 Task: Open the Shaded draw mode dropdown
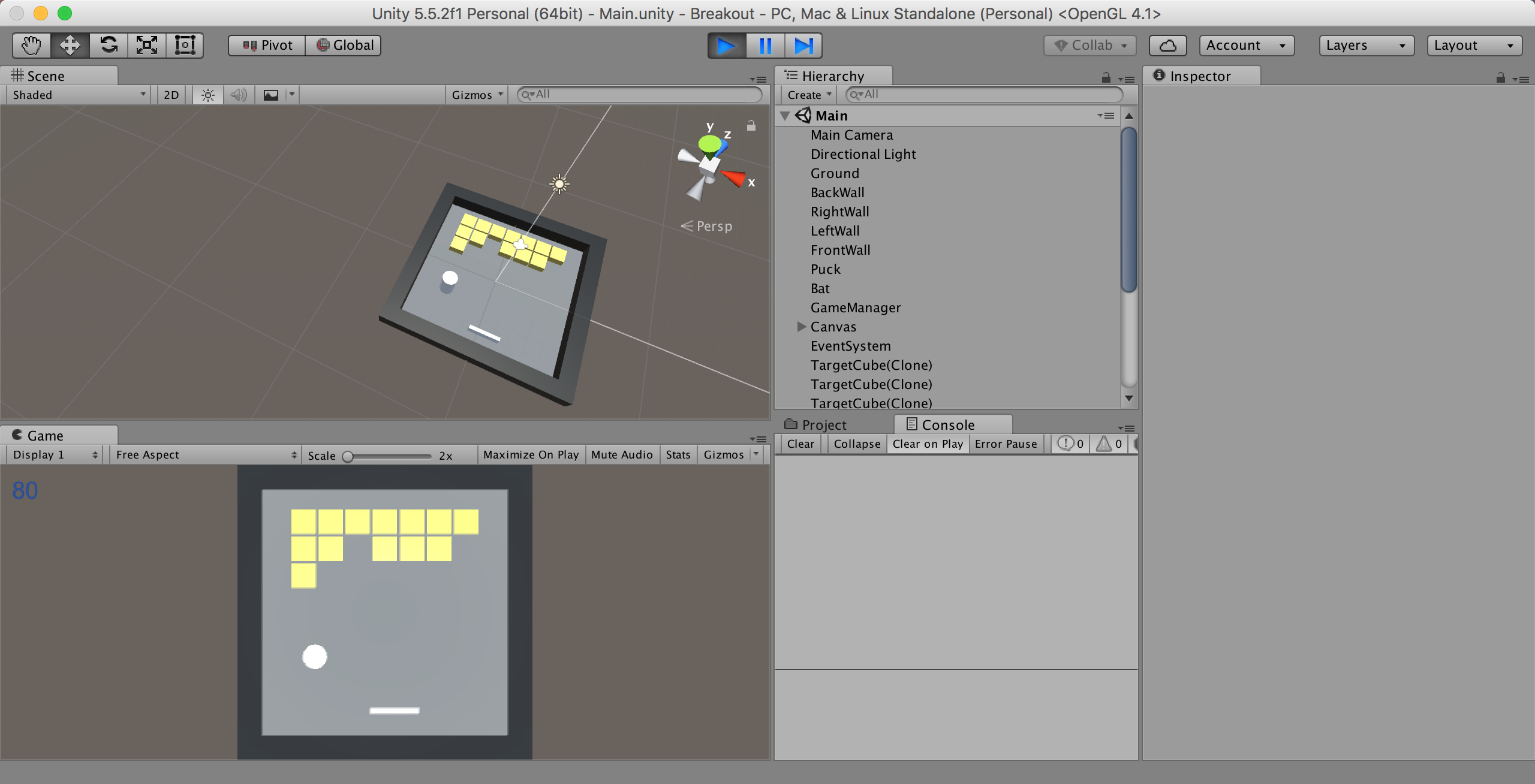(x=78, y=95)
